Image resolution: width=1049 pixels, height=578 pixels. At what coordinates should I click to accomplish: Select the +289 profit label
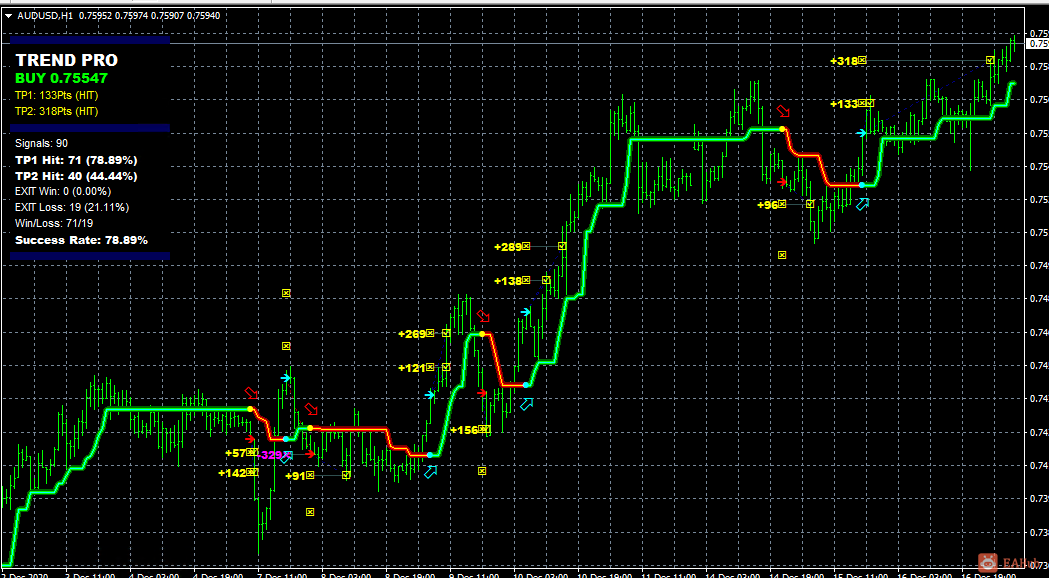[508, 247]
